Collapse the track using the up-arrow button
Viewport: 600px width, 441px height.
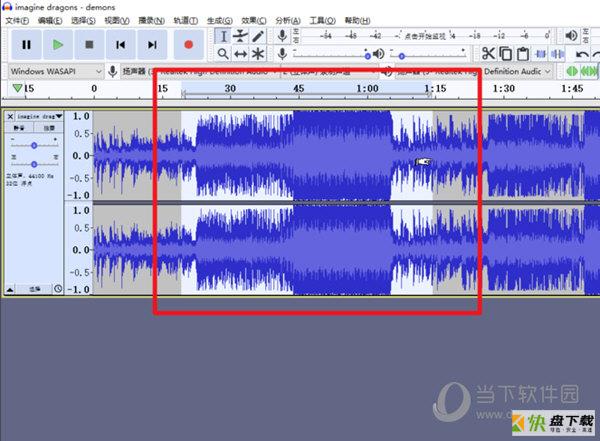coord(10,289)
